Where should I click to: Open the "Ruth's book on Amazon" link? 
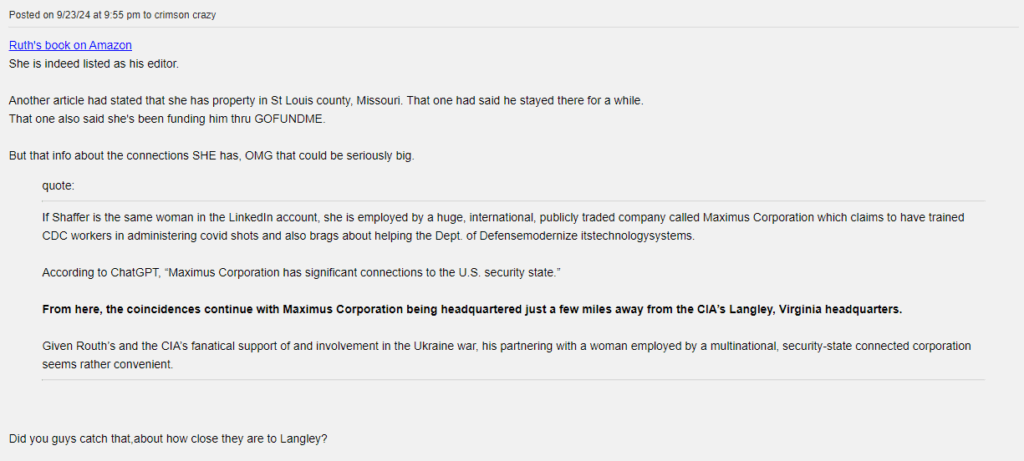point(70,45)
